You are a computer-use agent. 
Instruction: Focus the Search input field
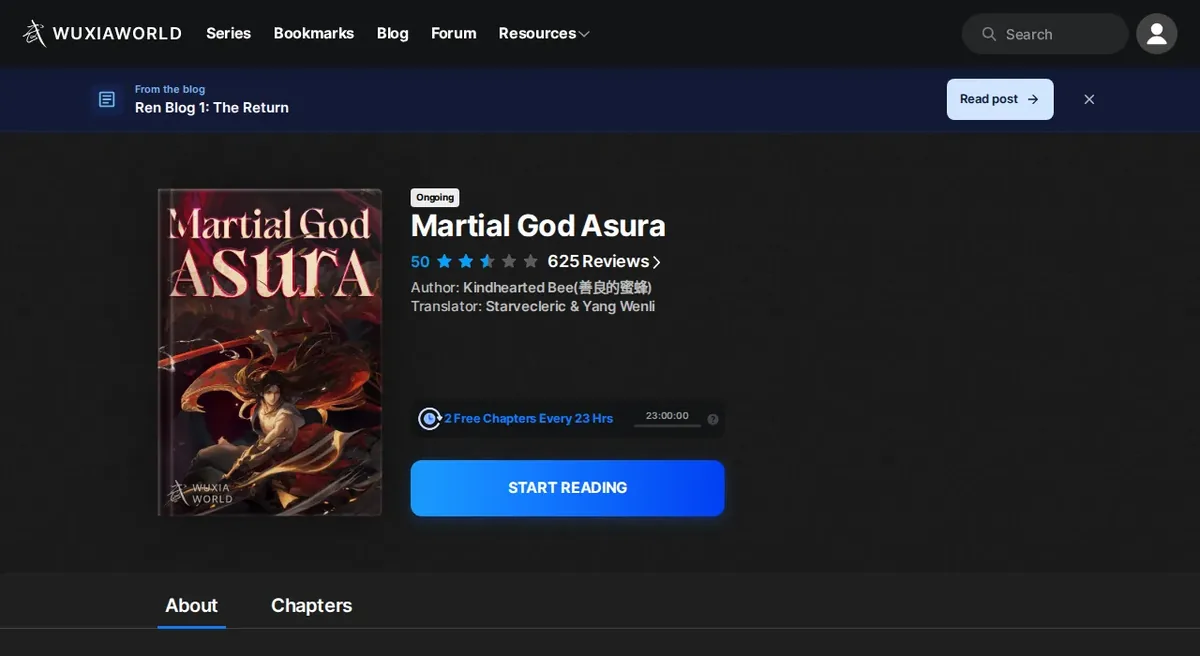click(1045, 34)
